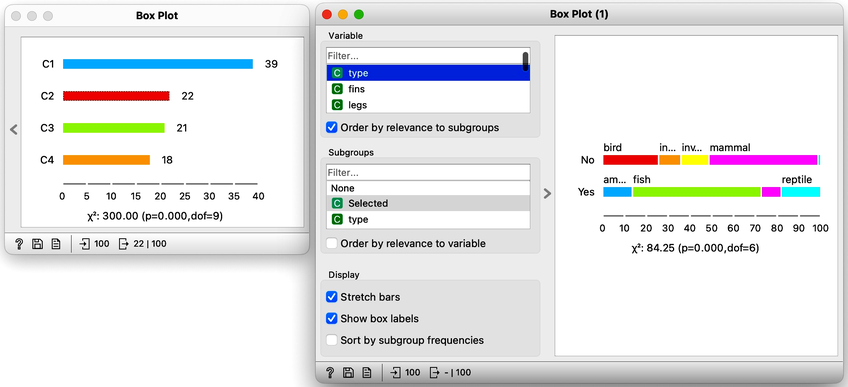Click Variable filter input field
Image resolution: width=848 pixels, height=387 pixels.
423,56
